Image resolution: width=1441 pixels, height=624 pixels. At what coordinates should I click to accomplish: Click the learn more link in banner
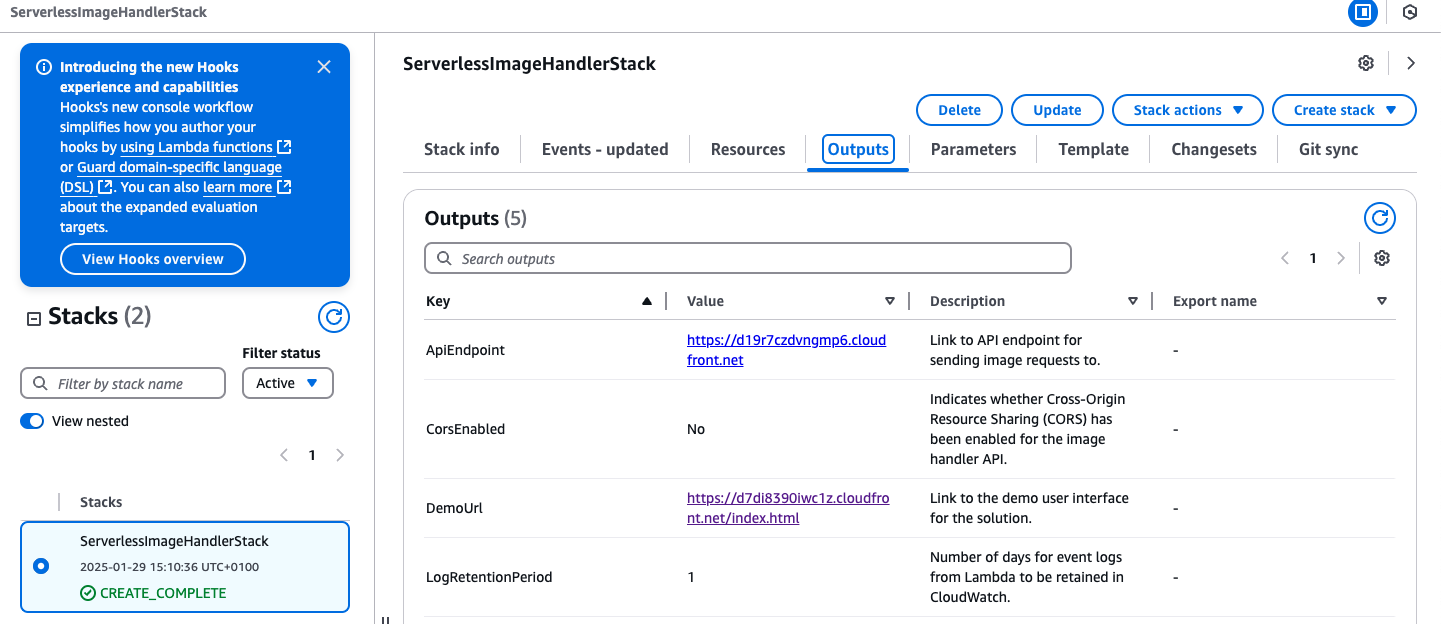tap(247, 187)
